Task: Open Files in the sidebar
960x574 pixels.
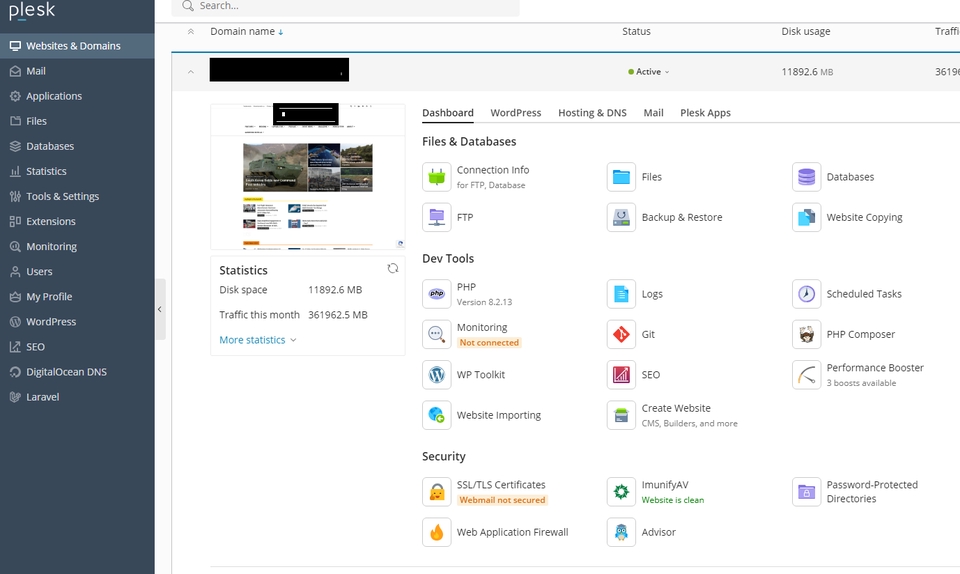Action: point(77,121)
